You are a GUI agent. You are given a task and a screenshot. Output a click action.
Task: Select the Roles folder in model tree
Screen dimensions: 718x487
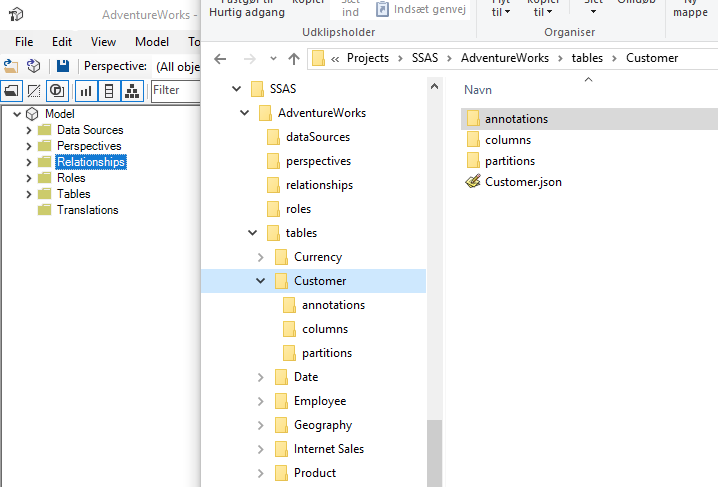click(x=71, y=178)
